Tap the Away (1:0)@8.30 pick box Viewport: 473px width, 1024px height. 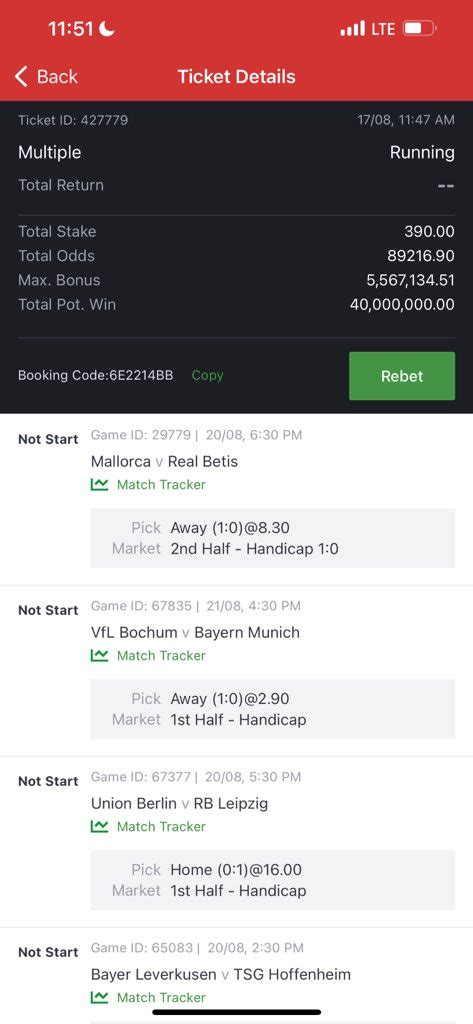click(x=273, y=538)
